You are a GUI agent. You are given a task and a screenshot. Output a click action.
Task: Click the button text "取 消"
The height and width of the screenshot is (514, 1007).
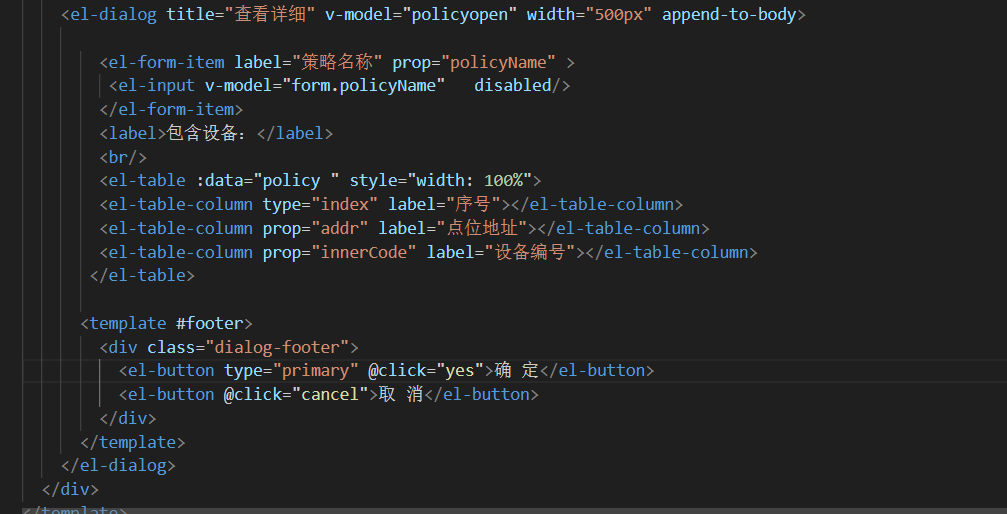pyautogui.click(x=401, y=394)
